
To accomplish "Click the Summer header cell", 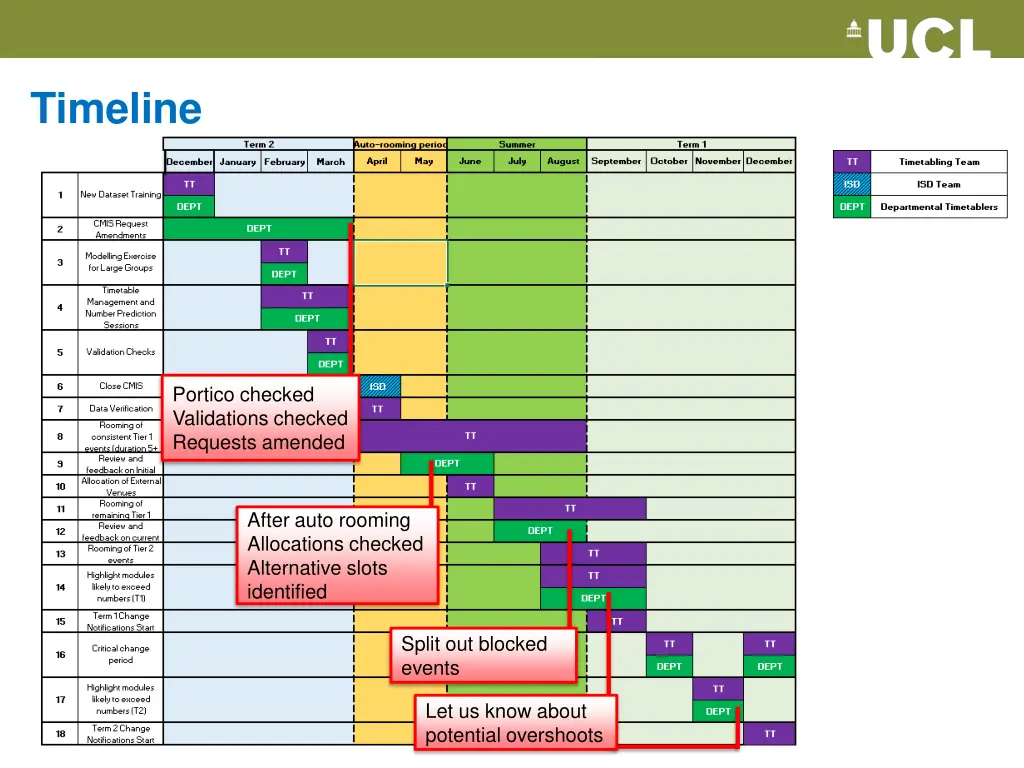I will tap(517, 144).
